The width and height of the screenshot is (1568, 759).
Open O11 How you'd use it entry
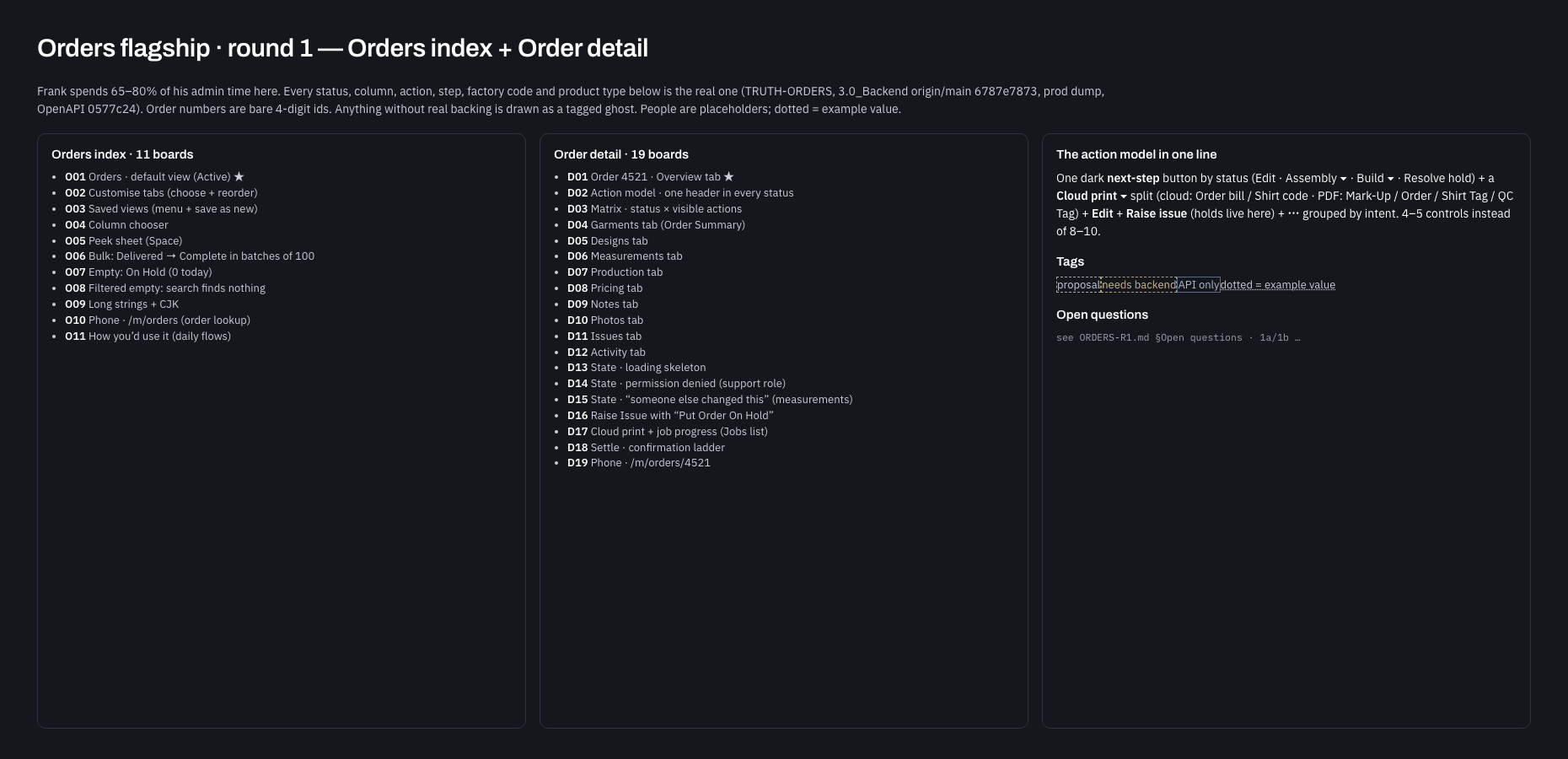[x=148, y=336]
